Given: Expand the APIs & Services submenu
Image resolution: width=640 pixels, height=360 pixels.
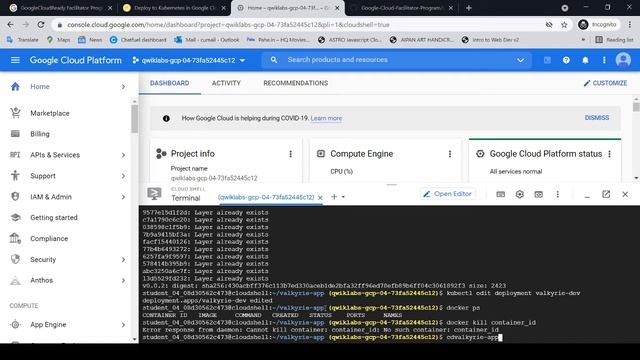Looking at the screenshot, I should 123,155.
